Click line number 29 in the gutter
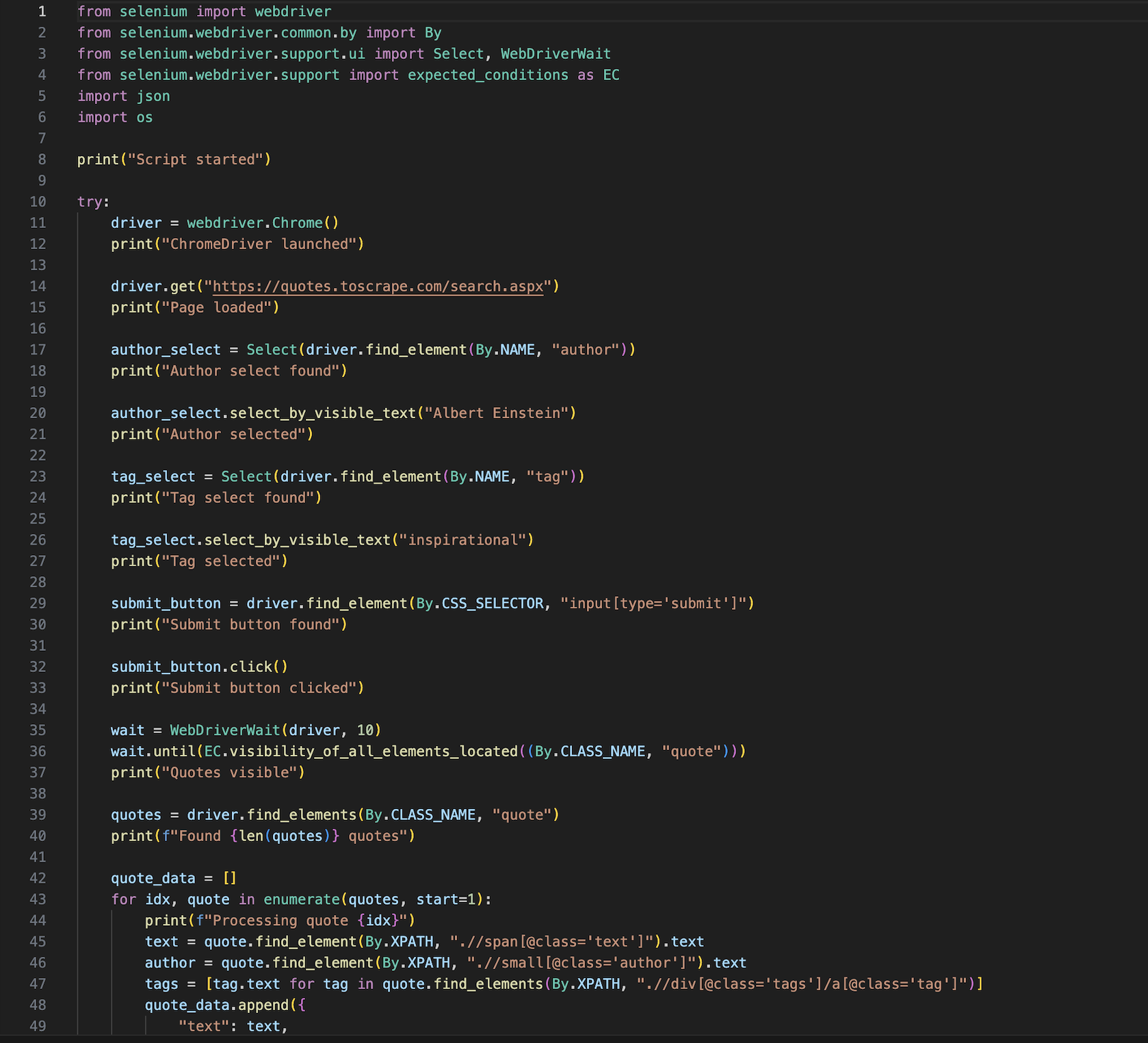Viewport: 1148px width, 1043px height. coord(38,603)
